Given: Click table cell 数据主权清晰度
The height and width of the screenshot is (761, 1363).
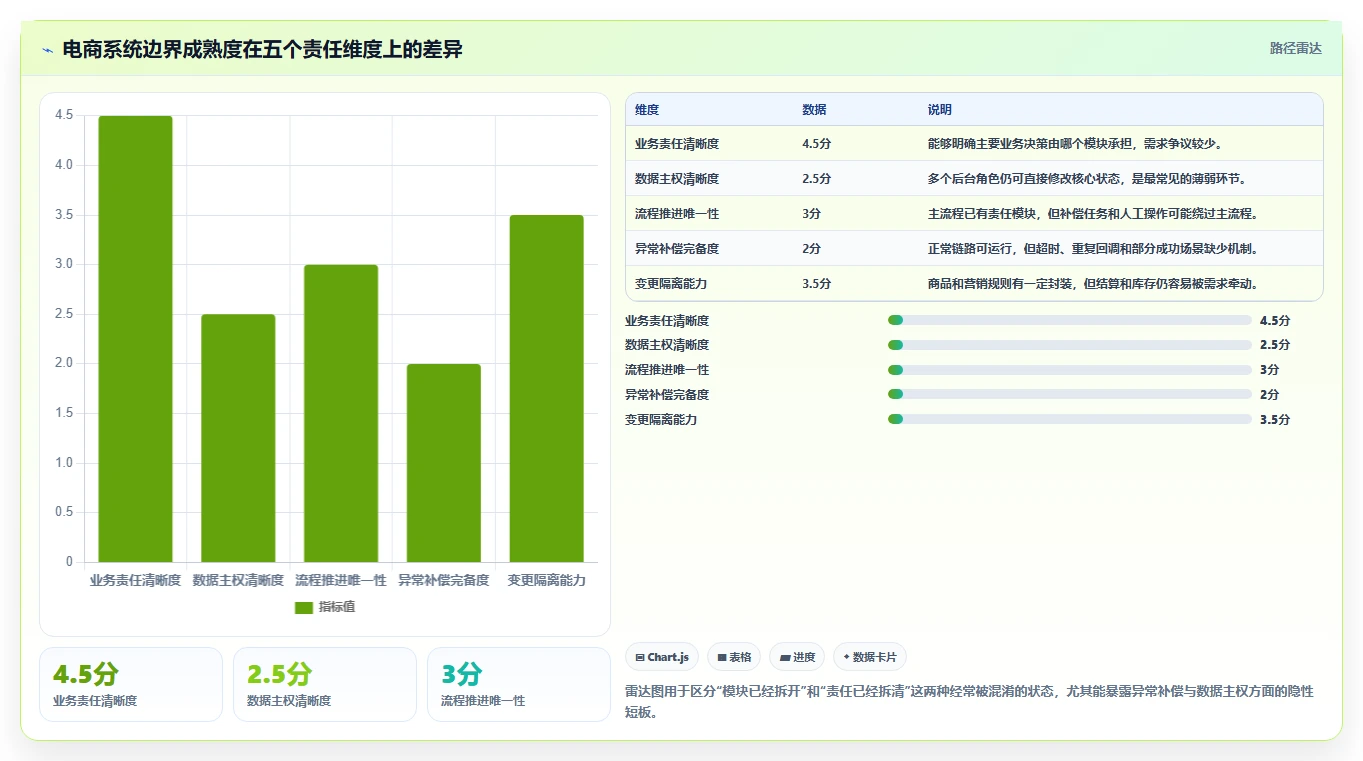Looking at the screenshot, I should (x=677, y=179).
